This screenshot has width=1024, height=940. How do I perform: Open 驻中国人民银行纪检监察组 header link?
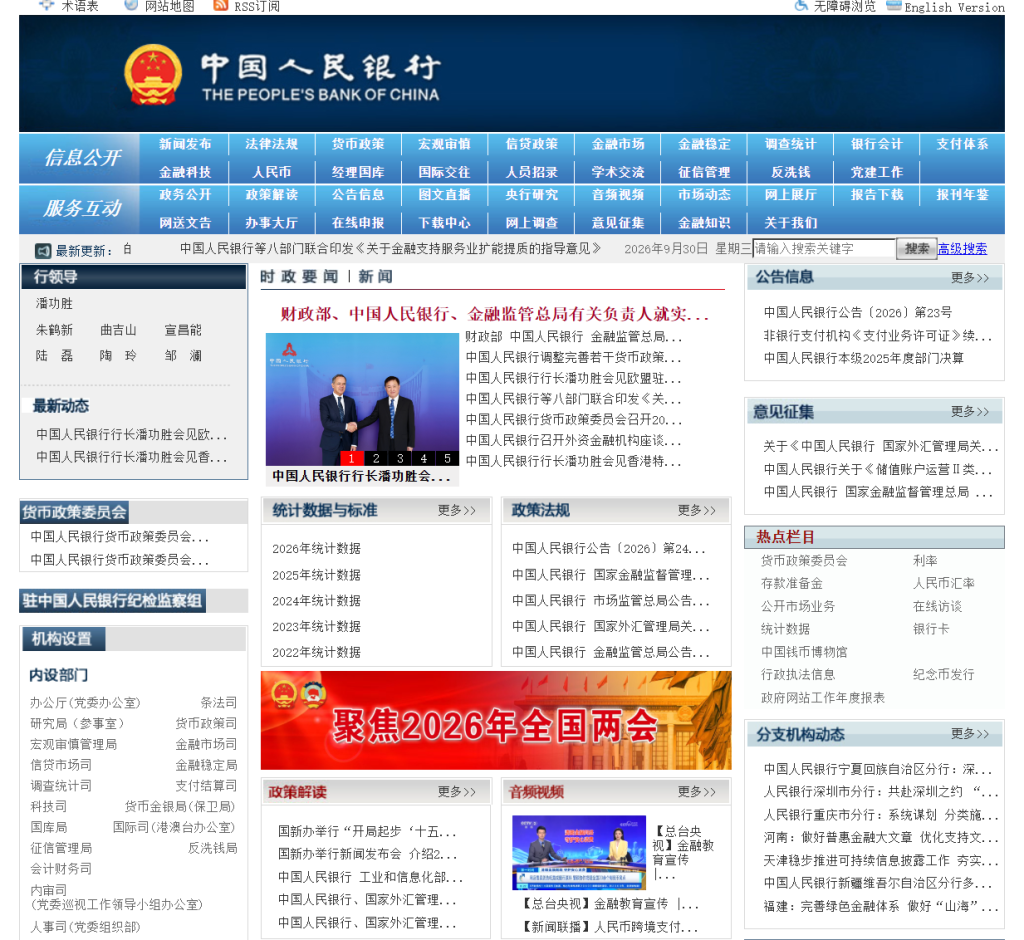(x=112, y=601)
